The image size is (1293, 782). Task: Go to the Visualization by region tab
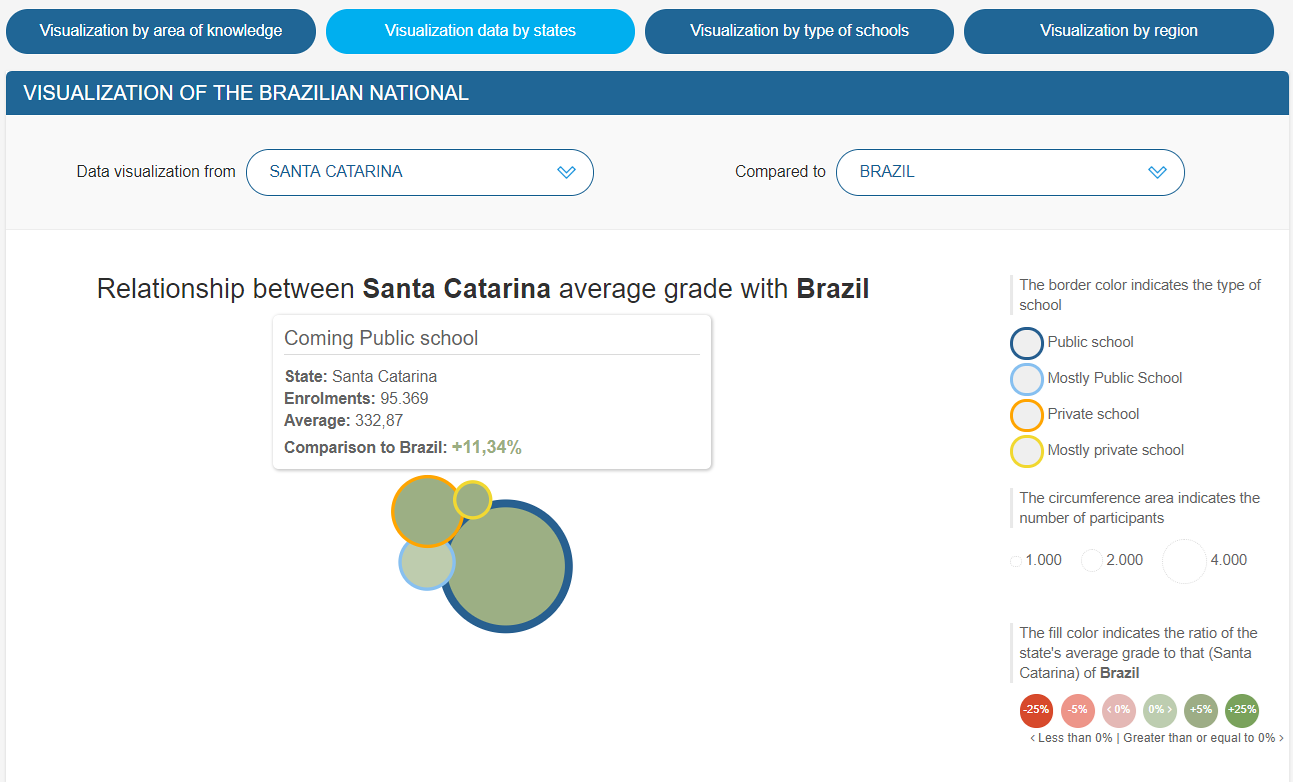[x=1118, y=31]
